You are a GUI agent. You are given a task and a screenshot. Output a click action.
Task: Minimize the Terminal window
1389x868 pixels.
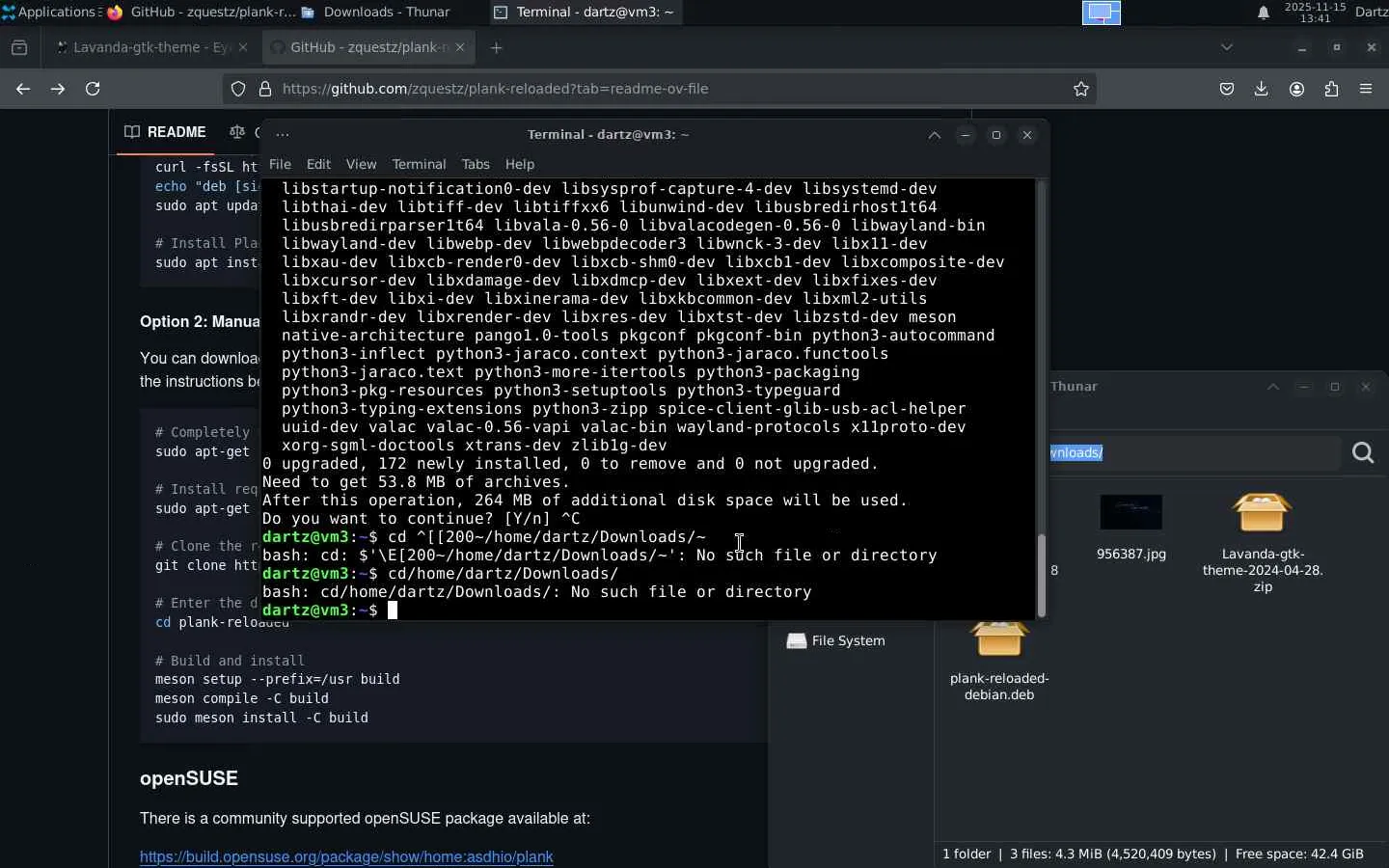966,135
